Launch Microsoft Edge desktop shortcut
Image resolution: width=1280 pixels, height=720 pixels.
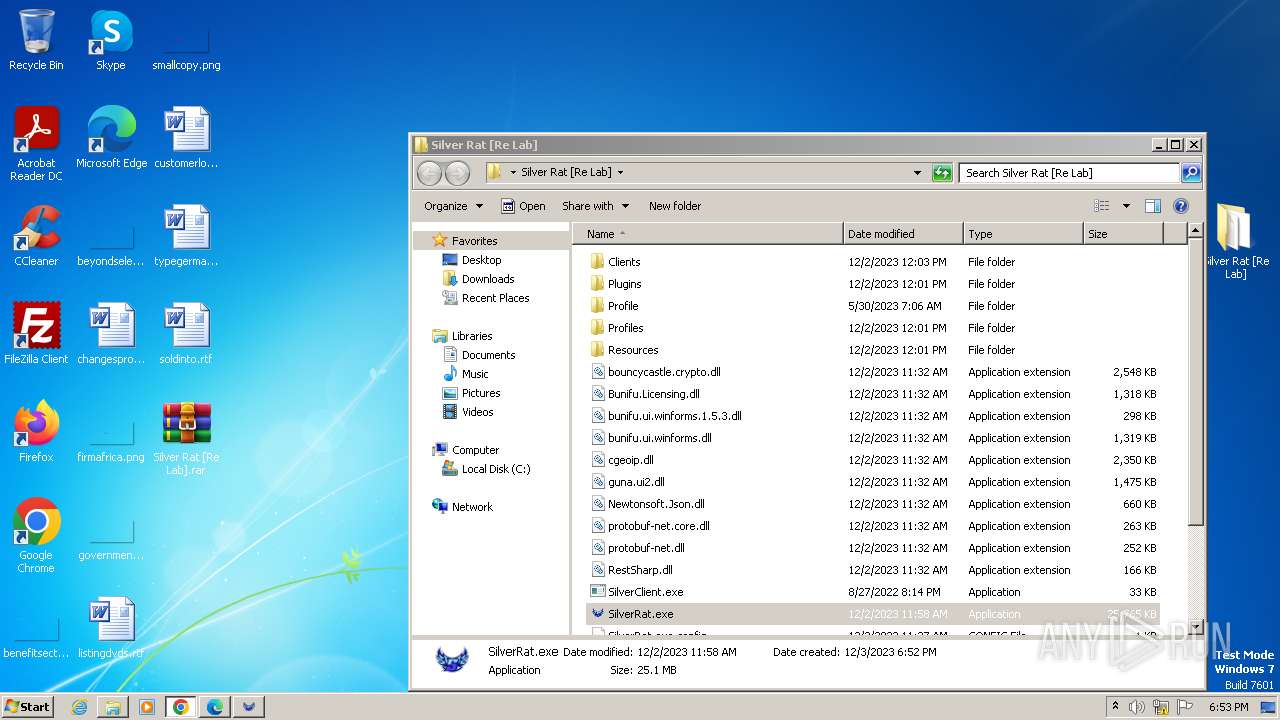coord(111,138)
